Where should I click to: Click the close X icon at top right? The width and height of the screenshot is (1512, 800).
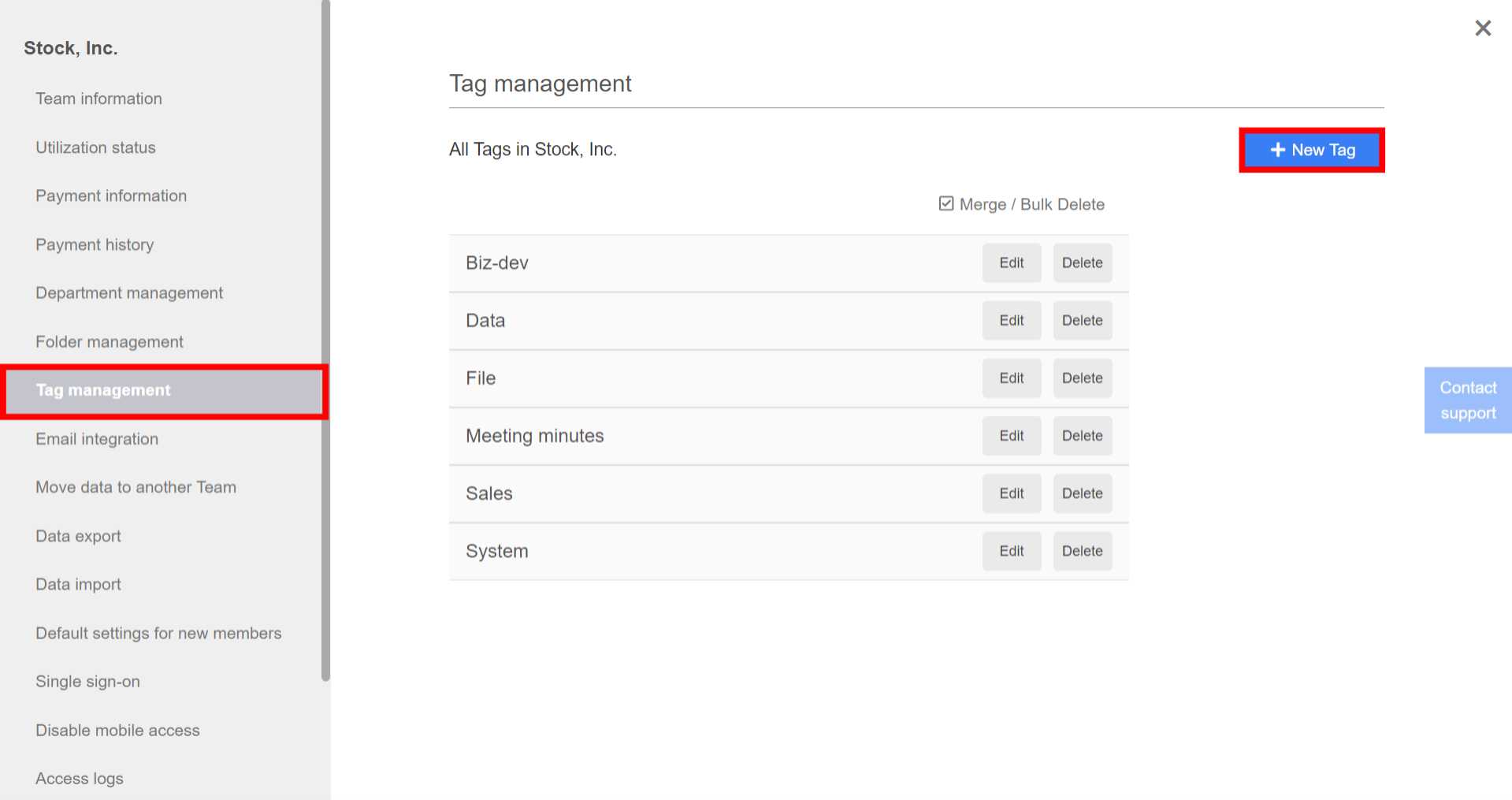point(1483,28)
